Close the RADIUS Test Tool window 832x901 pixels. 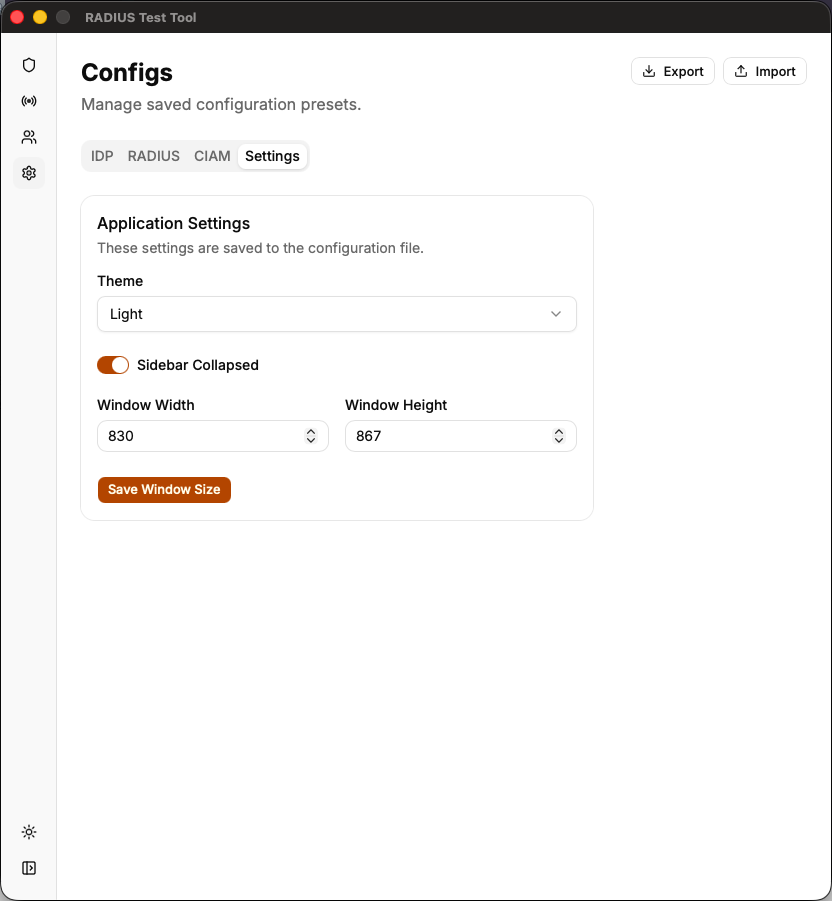17,17
